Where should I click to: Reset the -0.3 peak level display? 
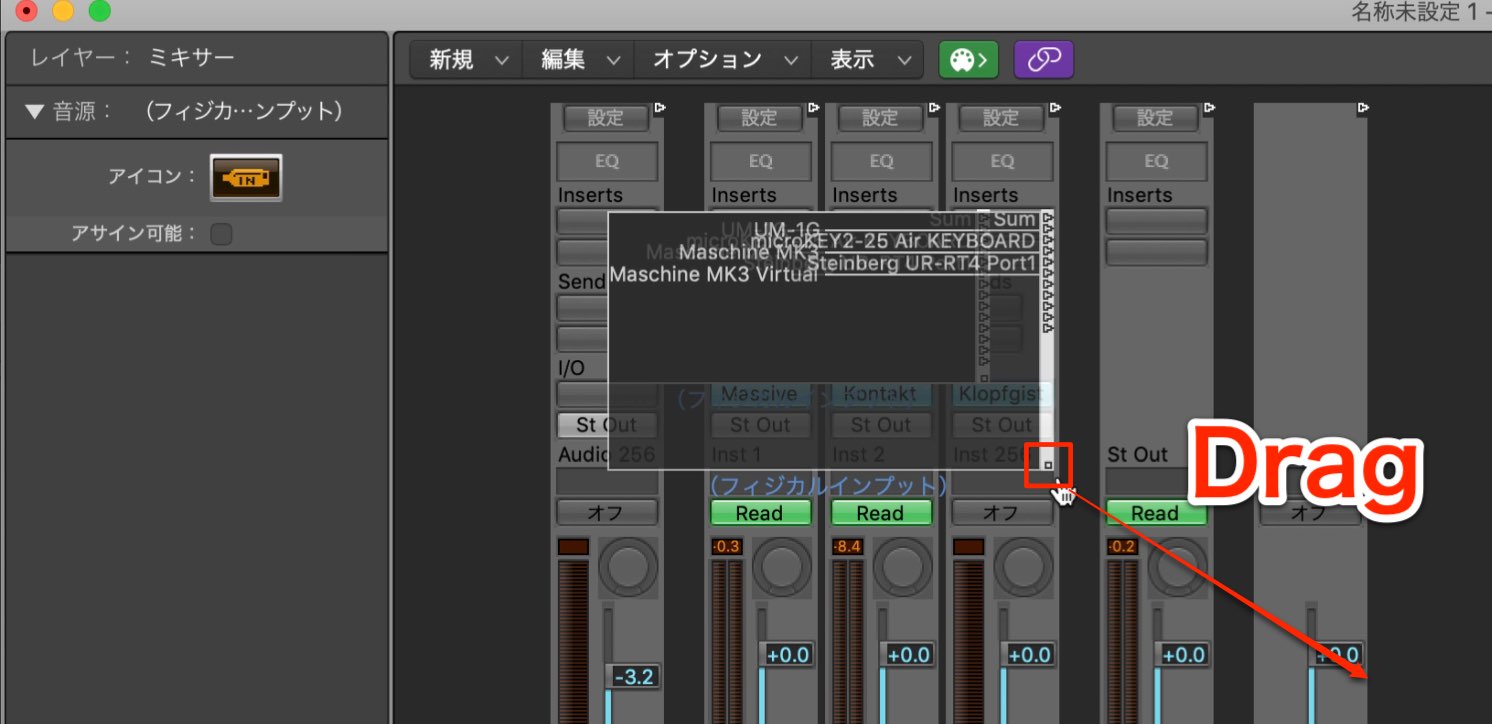(x=727, y=547)
